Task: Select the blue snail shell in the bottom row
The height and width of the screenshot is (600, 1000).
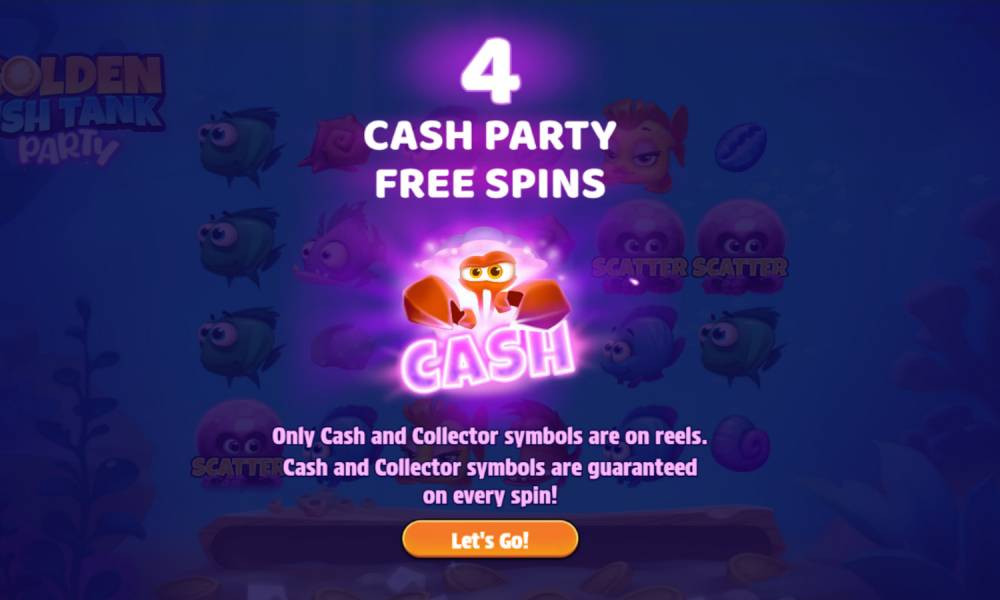Action: (x=740, y=443)
